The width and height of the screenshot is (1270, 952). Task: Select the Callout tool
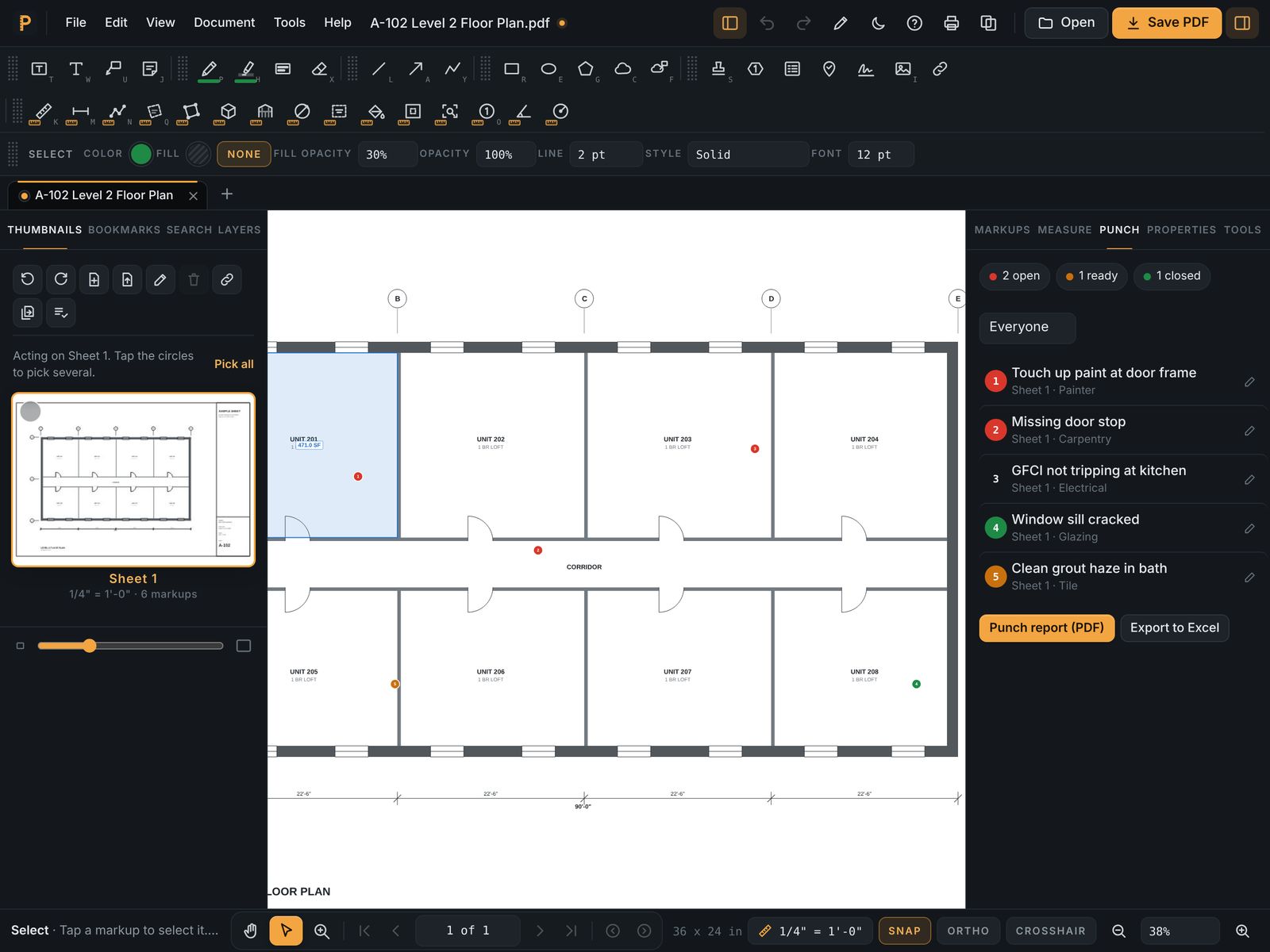click(114, 69)
